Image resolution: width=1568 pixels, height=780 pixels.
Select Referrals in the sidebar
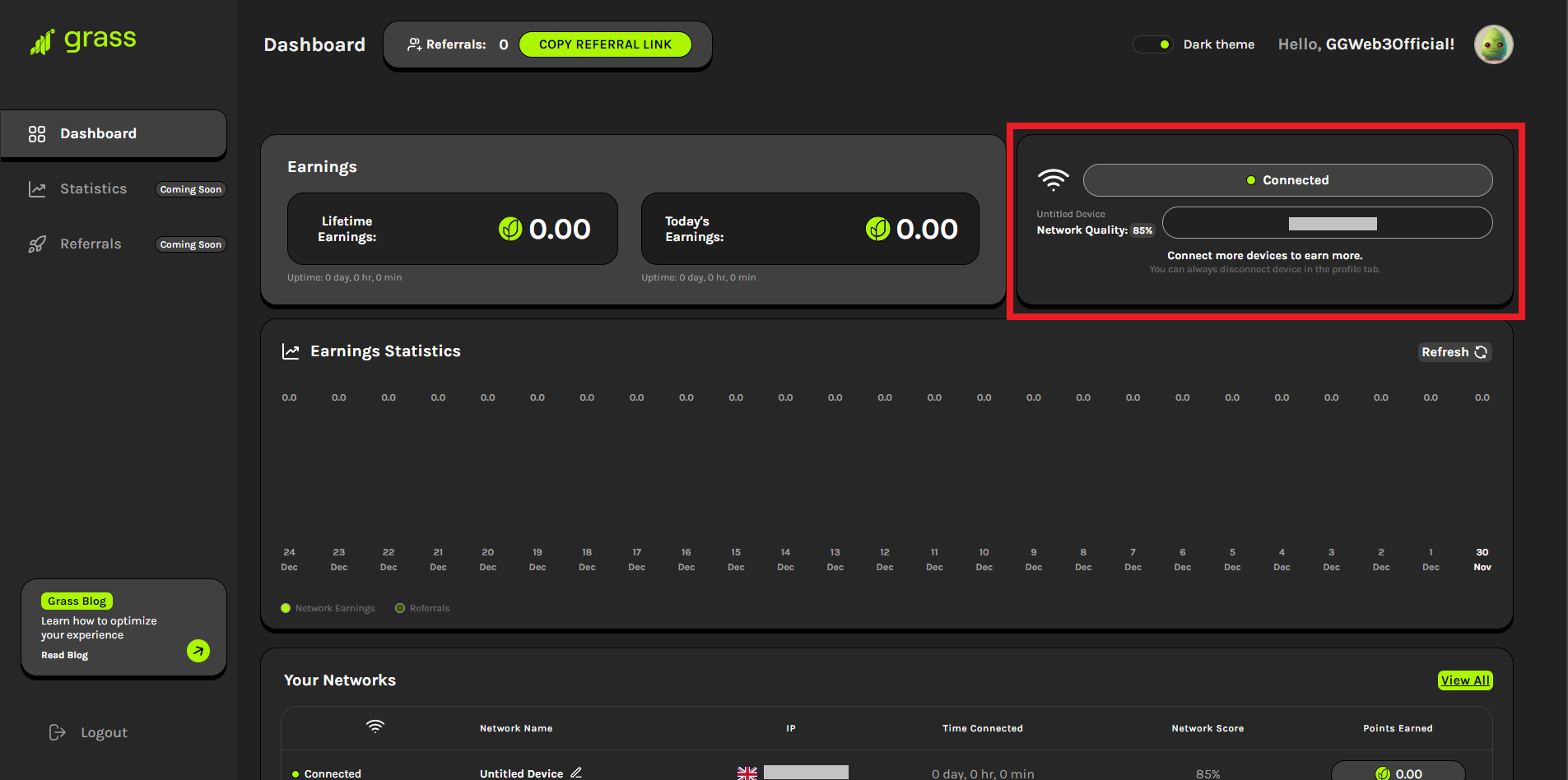pos(91,244)
